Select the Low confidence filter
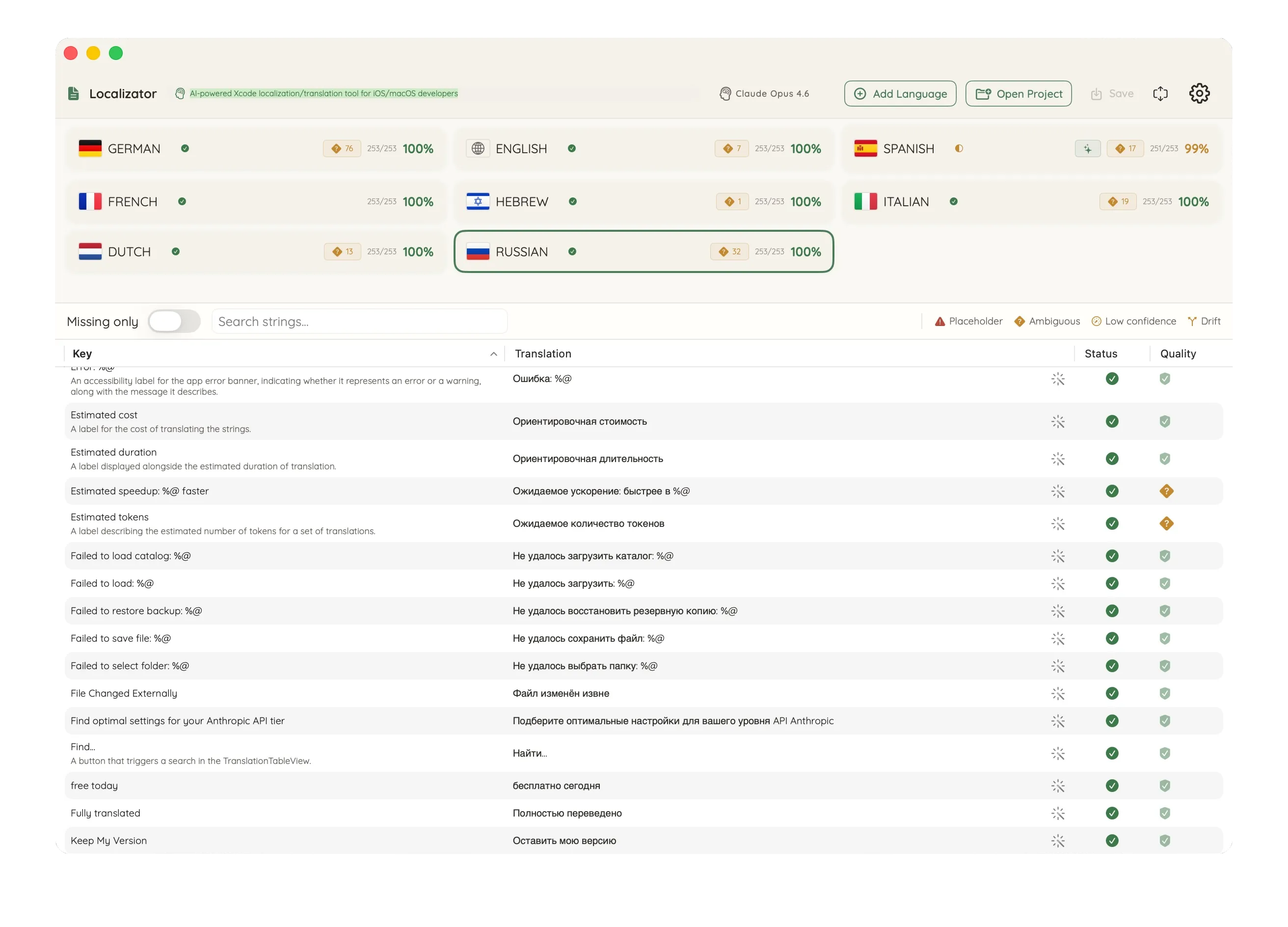The image size is (1288, 927). [x=1096, y=321]
